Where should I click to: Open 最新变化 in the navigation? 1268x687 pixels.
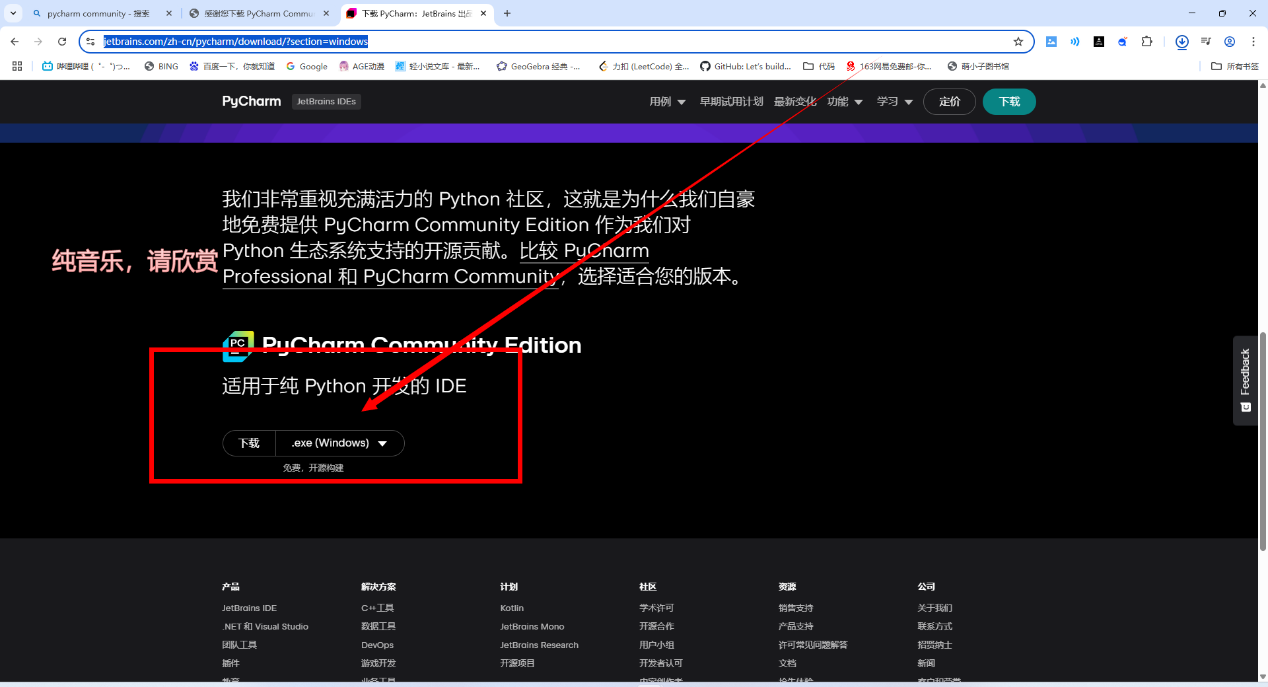click(x=795, y=101)
